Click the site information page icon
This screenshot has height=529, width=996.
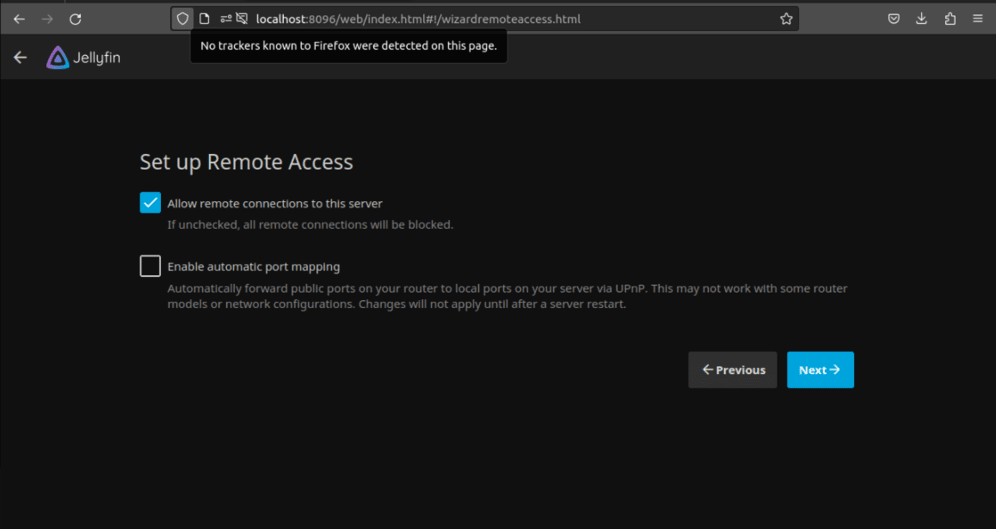tap(204, 19)
